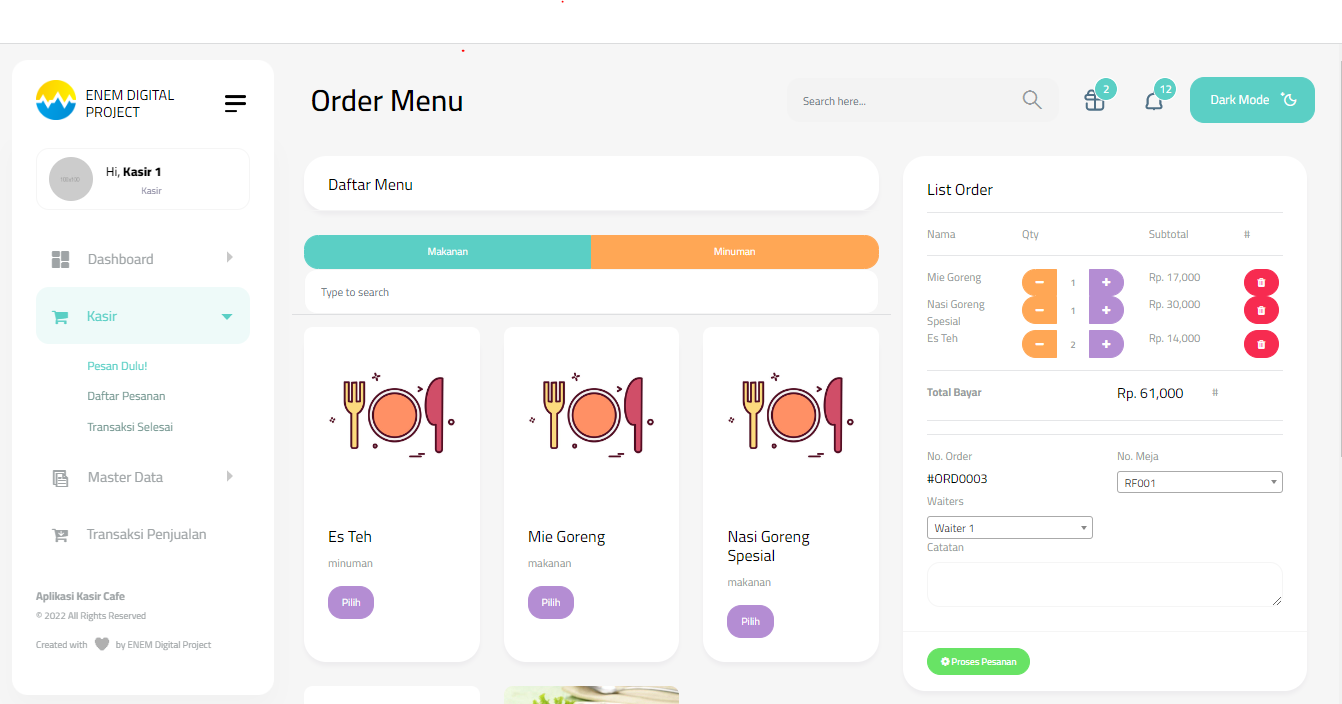
Task: Toggle Dark Mode
Action: 1252,100
